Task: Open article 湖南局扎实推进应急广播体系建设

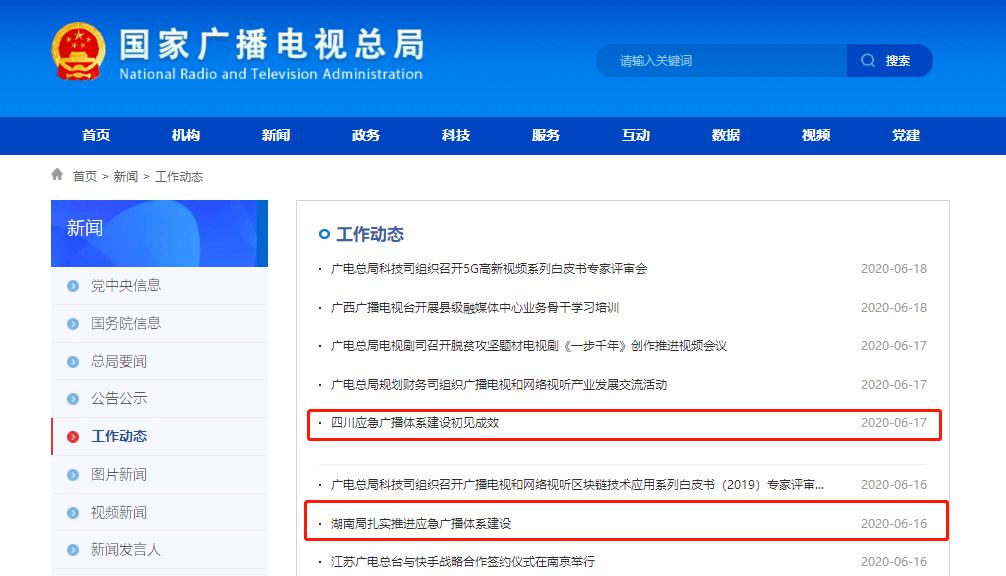Action: [x=421, y=523]
